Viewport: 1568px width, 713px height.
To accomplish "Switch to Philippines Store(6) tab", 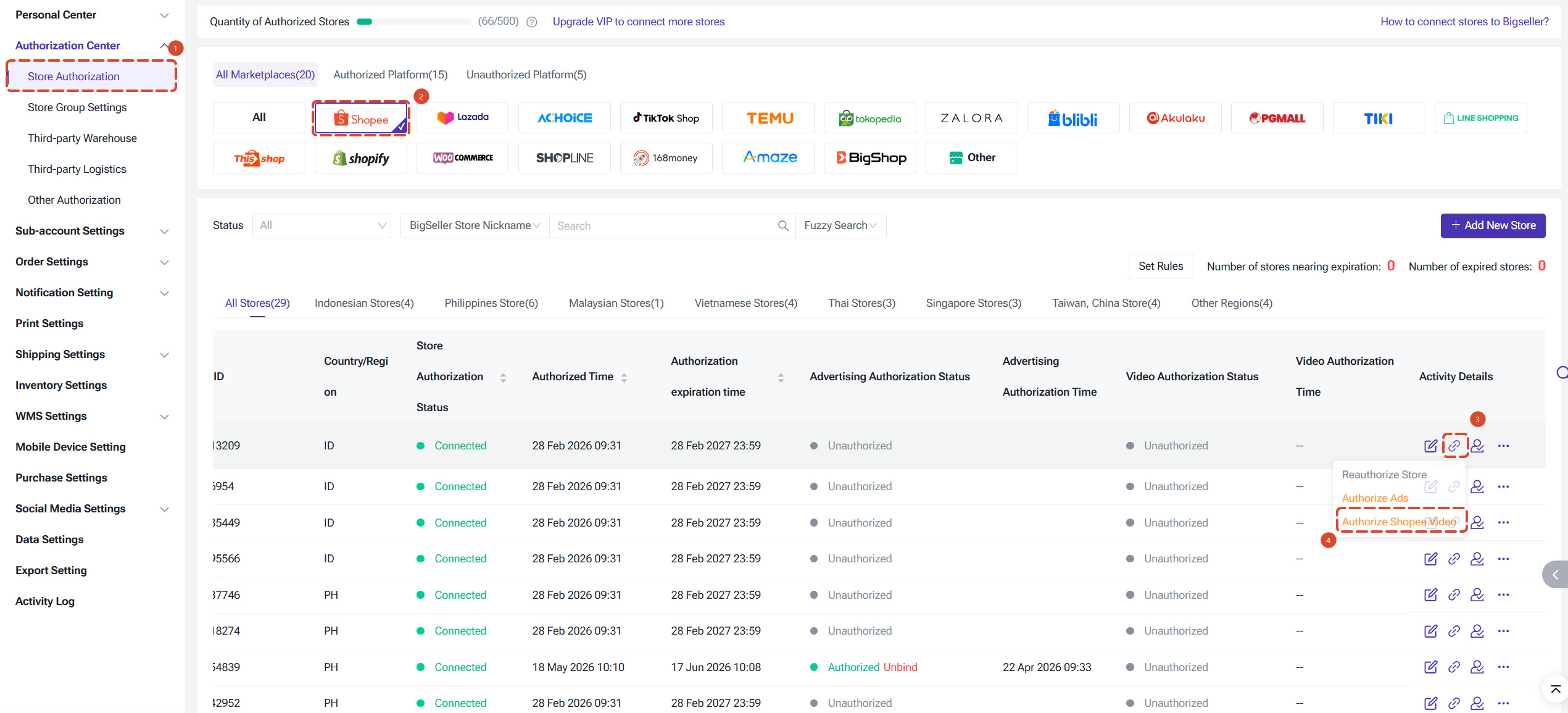I will pyautogui.click(x=491, y=303).
